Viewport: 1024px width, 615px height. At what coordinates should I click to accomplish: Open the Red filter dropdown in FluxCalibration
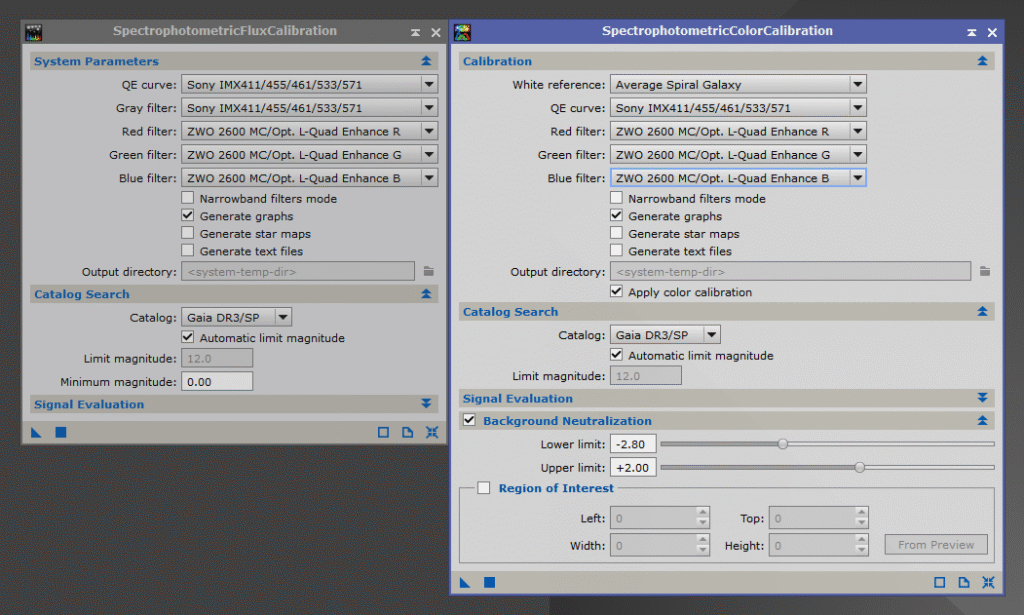pos(310,131)
